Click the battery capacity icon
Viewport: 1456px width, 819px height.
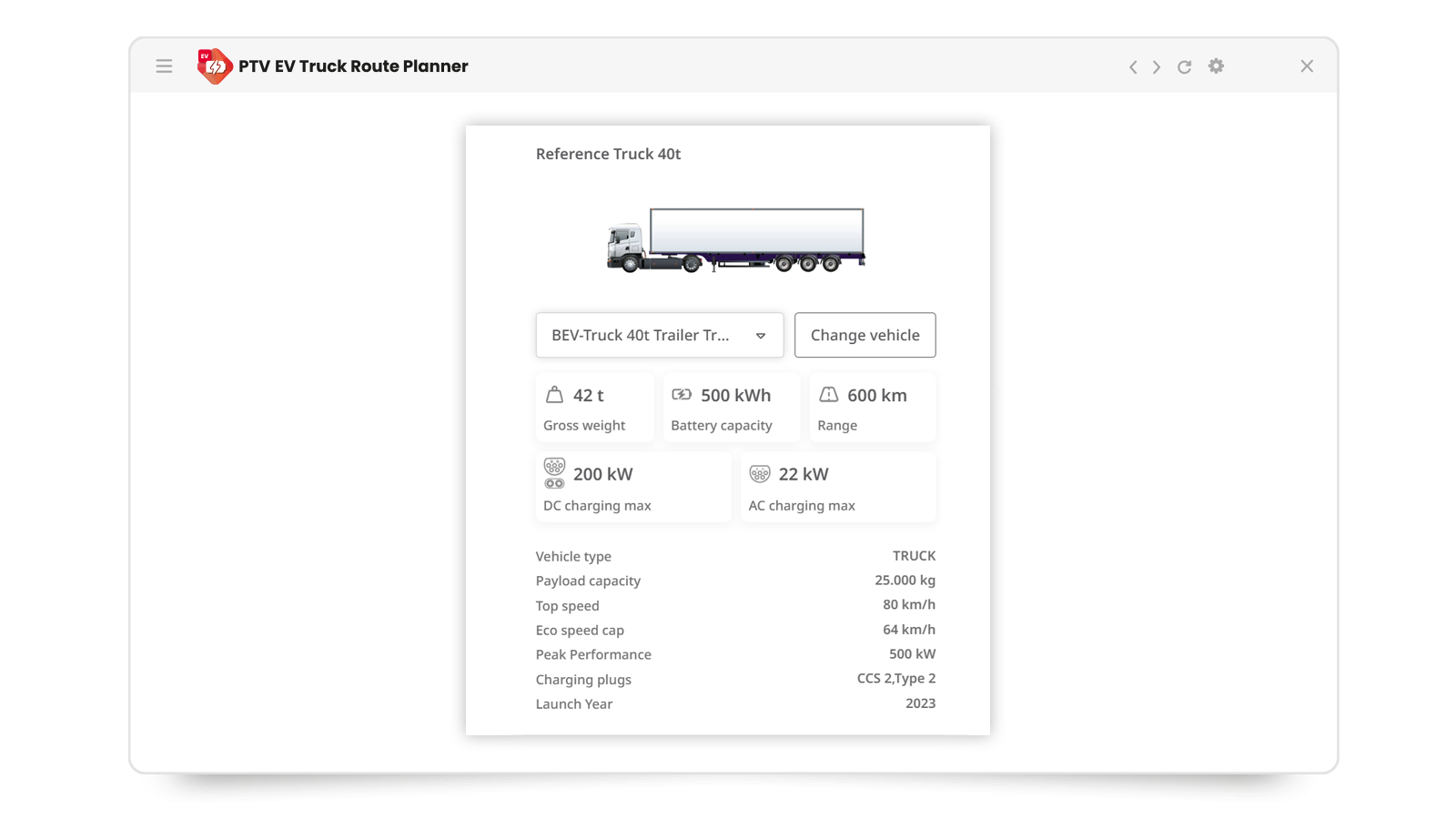coord(682,395)
